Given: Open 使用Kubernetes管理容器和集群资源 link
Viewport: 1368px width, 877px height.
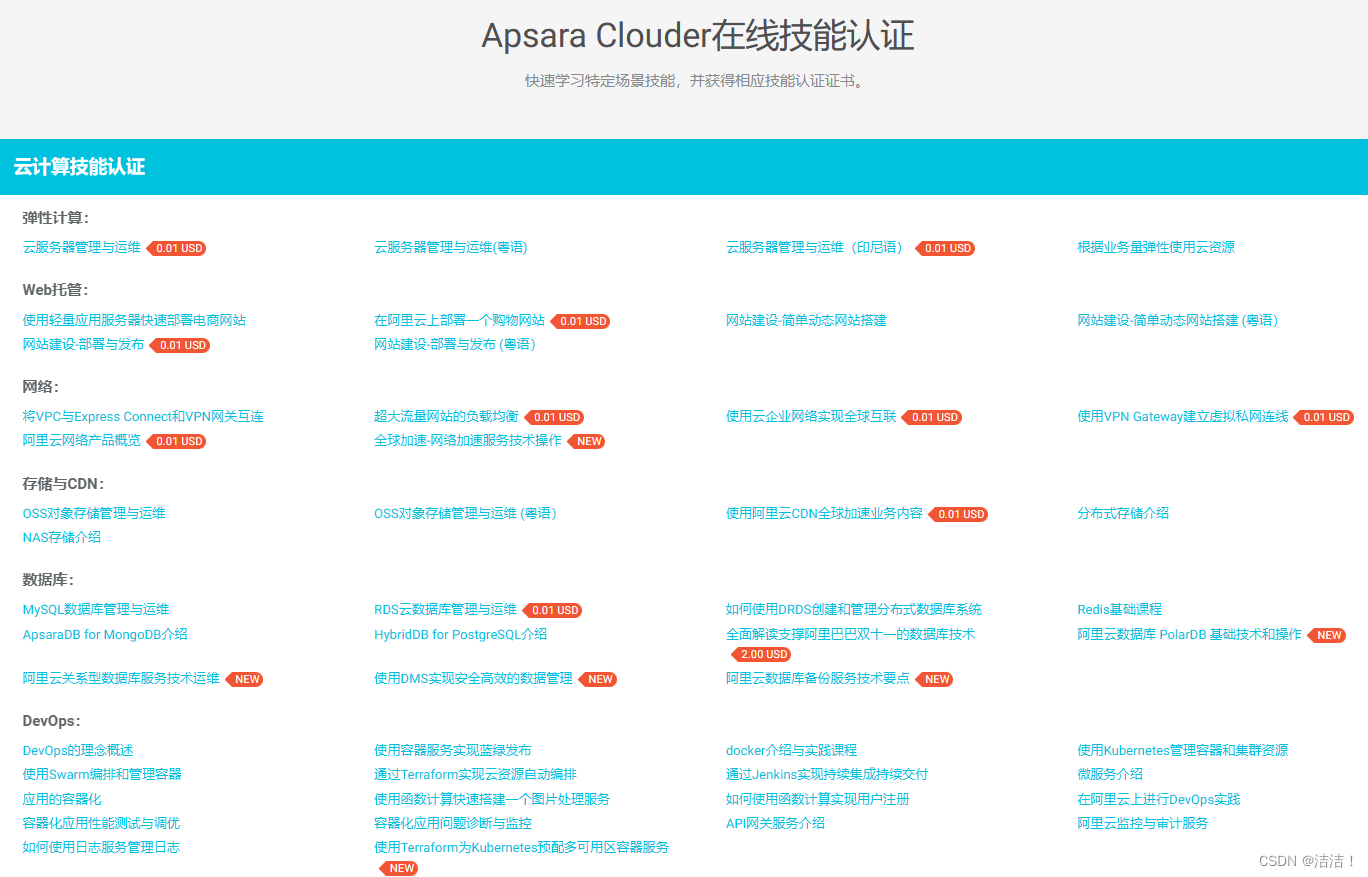Looking at the screenshot, I should point(1182,750).
